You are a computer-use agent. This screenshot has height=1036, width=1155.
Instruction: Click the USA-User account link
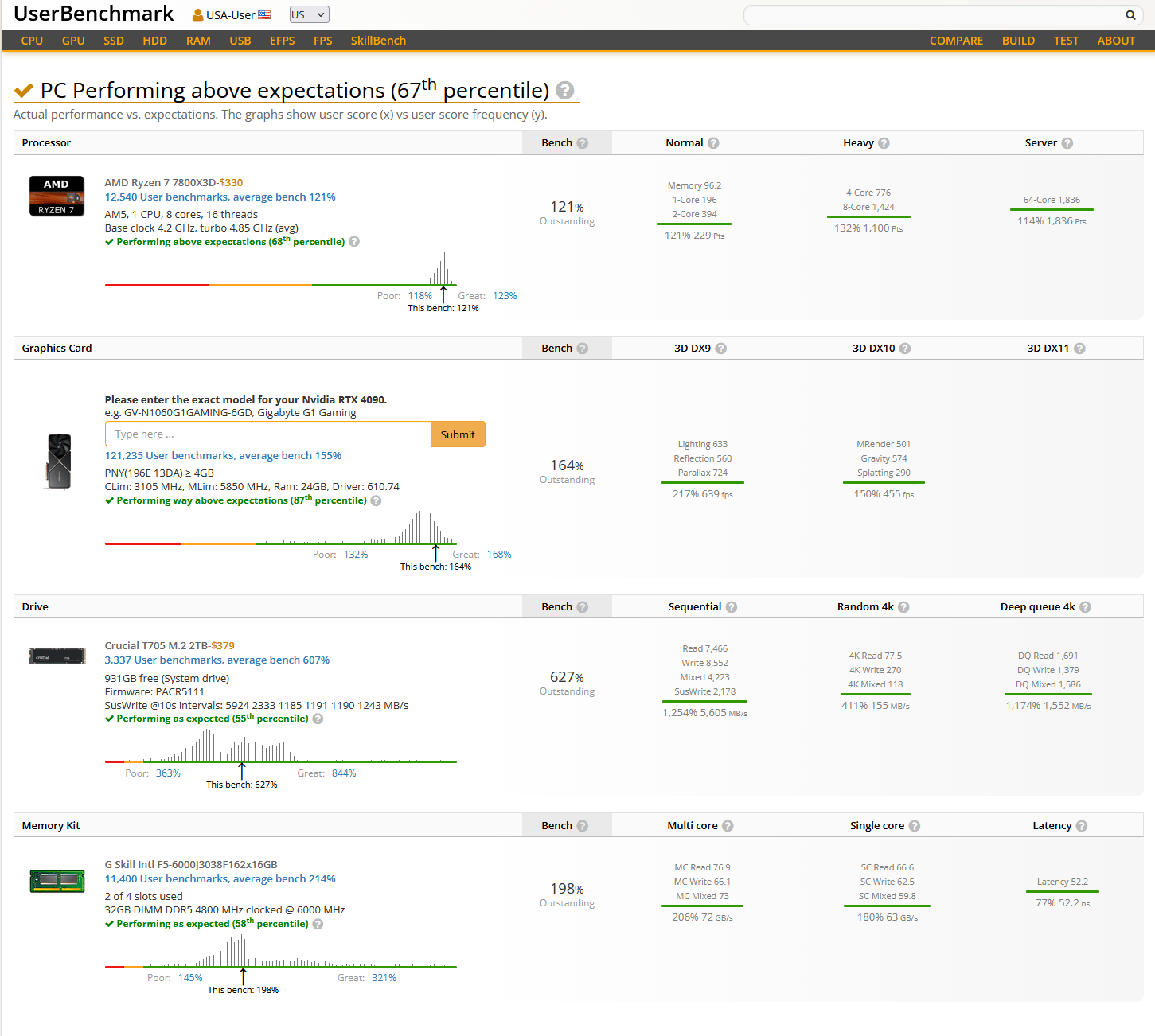(231, 15)
